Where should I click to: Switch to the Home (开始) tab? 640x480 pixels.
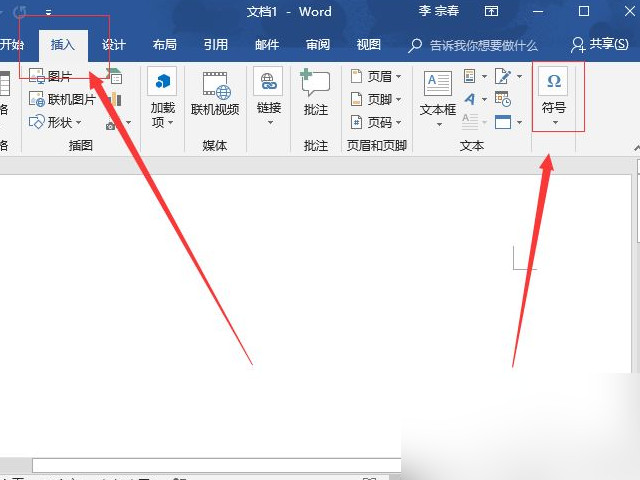pyautogui.click(x=11, y=44)
